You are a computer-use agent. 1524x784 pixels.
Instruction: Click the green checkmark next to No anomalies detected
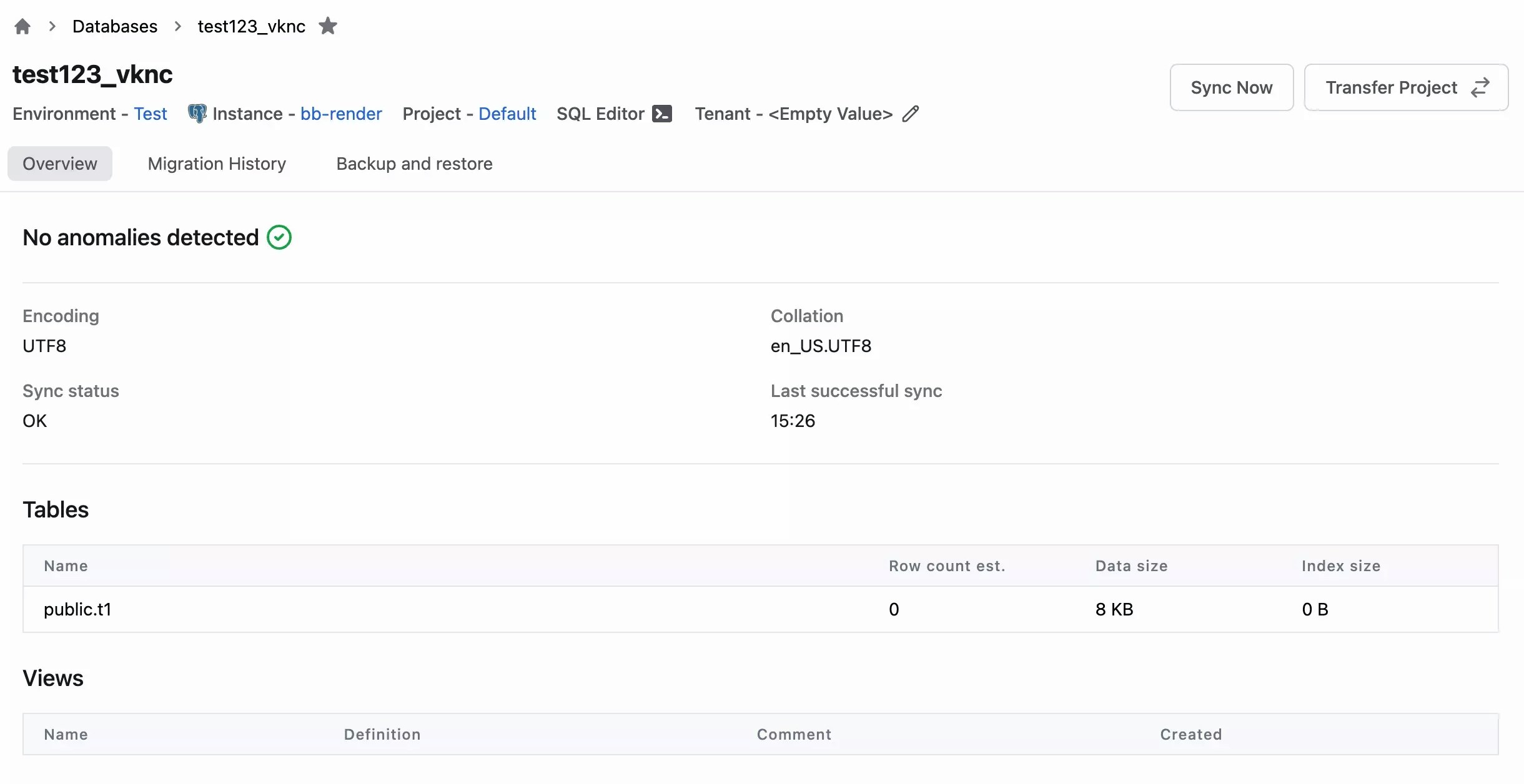pos(279,237)
